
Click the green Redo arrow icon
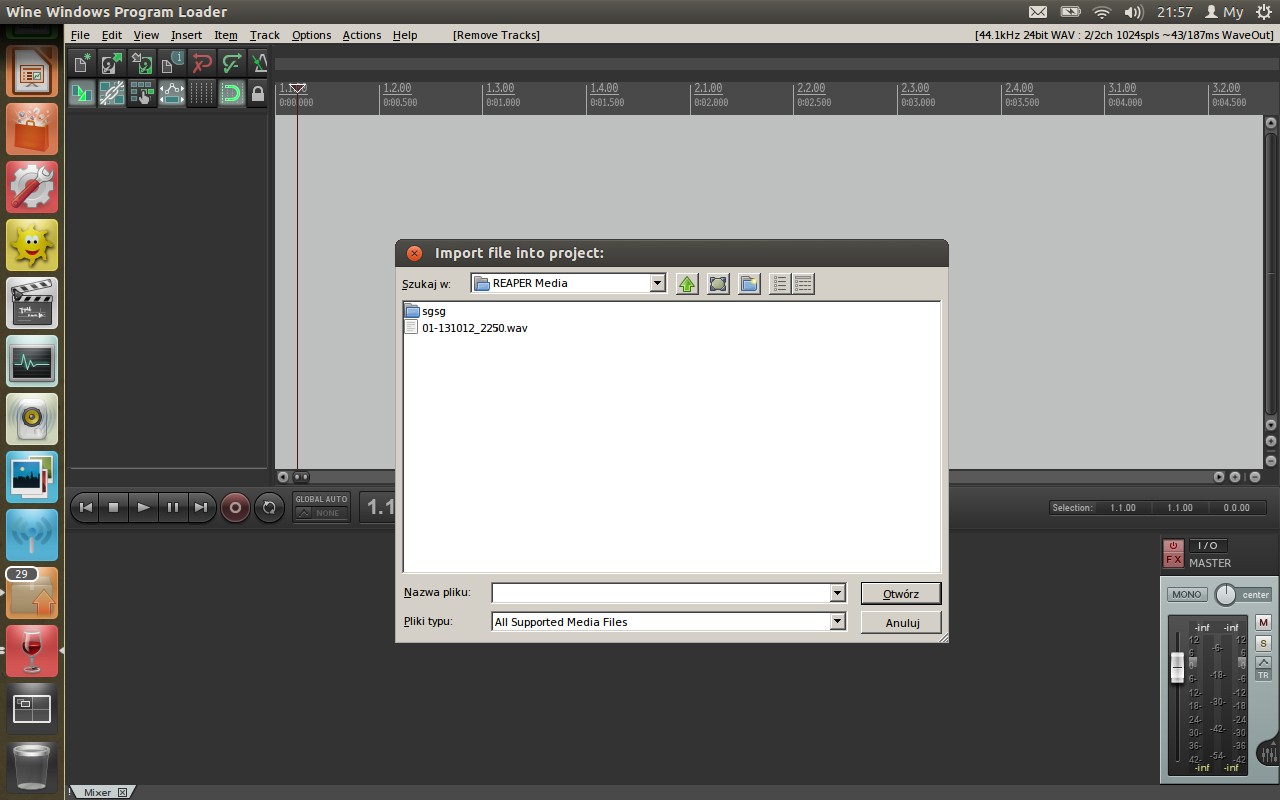(x=232, y=63)
